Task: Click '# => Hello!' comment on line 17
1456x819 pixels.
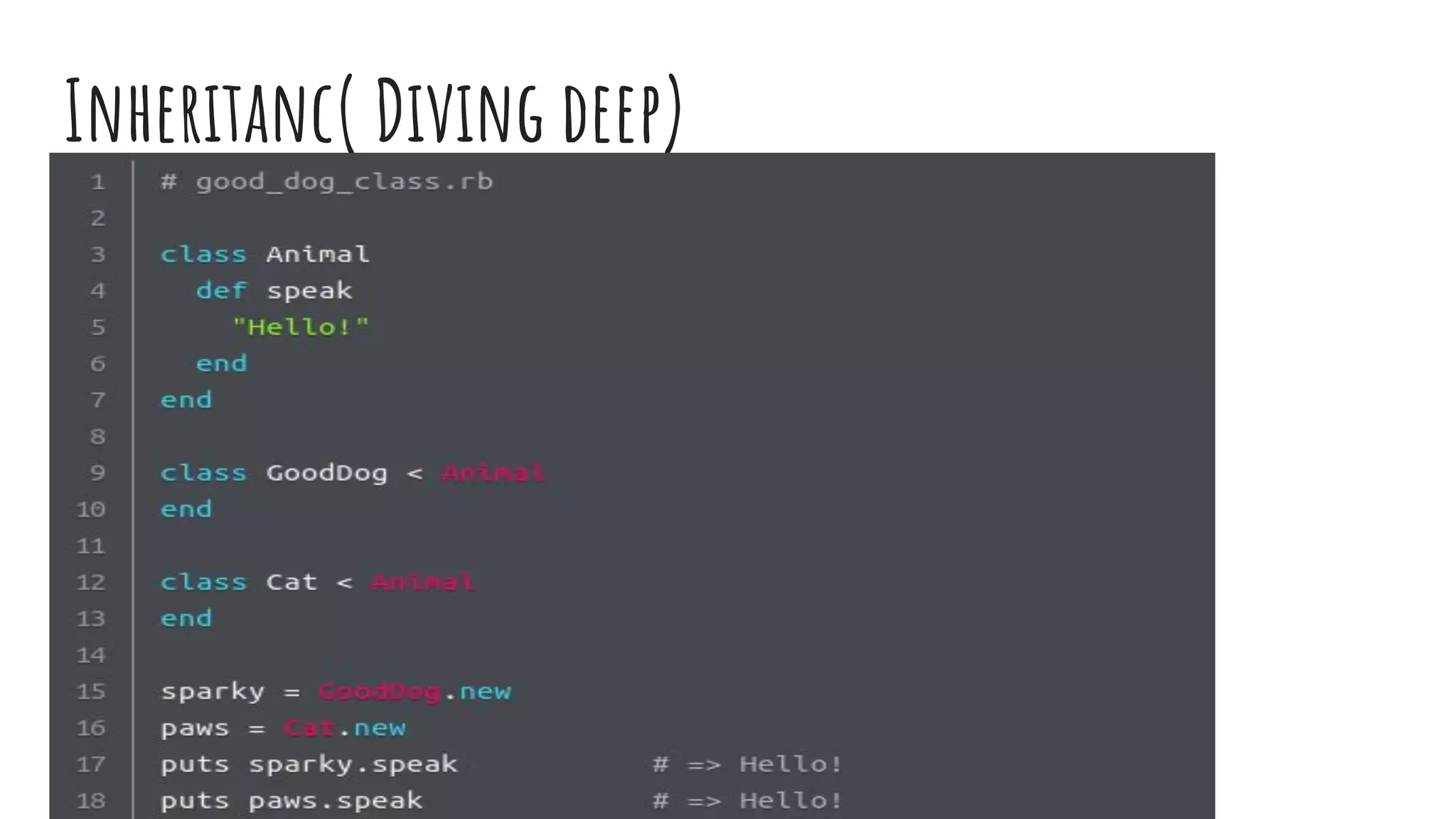Action: [x=748, y=764]
